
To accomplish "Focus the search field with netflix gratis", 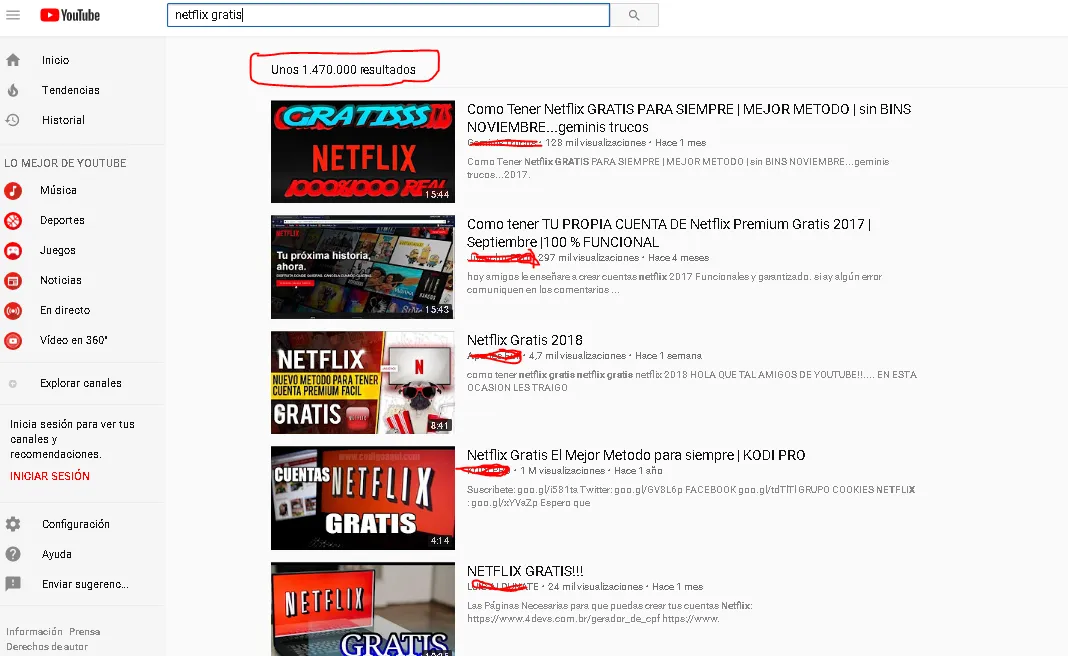I will (x=388, y=15).
